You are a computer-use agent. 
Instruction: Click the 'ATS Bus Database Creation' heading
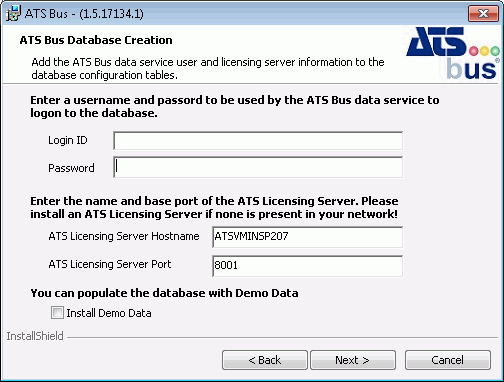(x=96, y=40)
